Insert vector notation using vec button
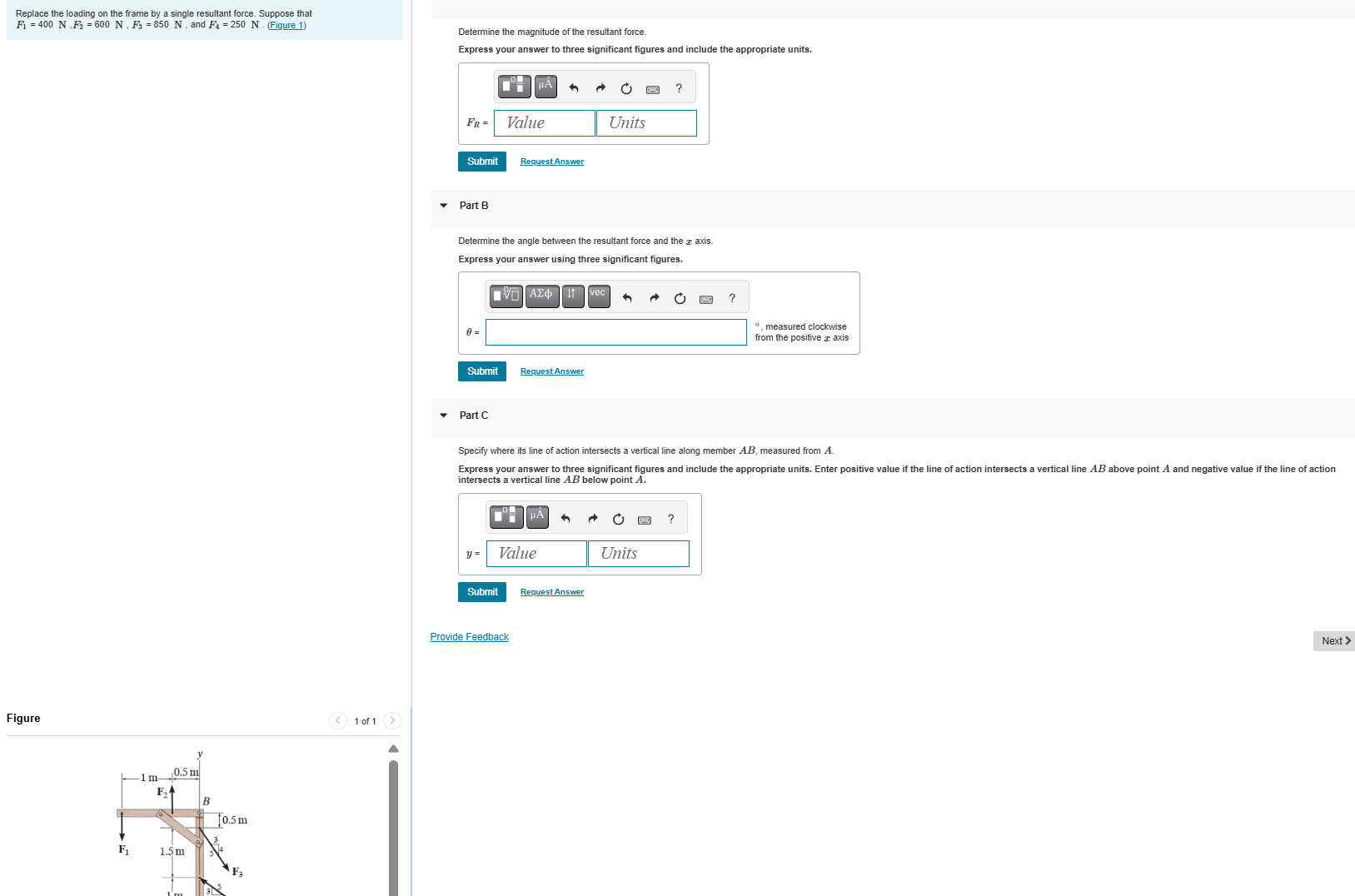The height and width of the screenshot is (896, 1355). 599,296
